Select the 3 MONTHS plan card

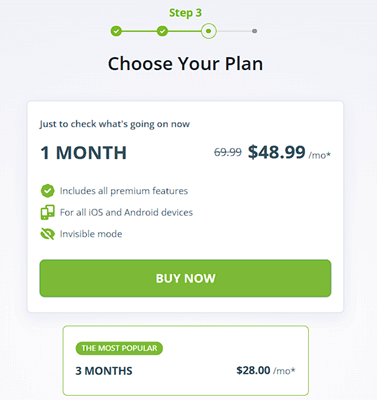[x=186, y=361]
